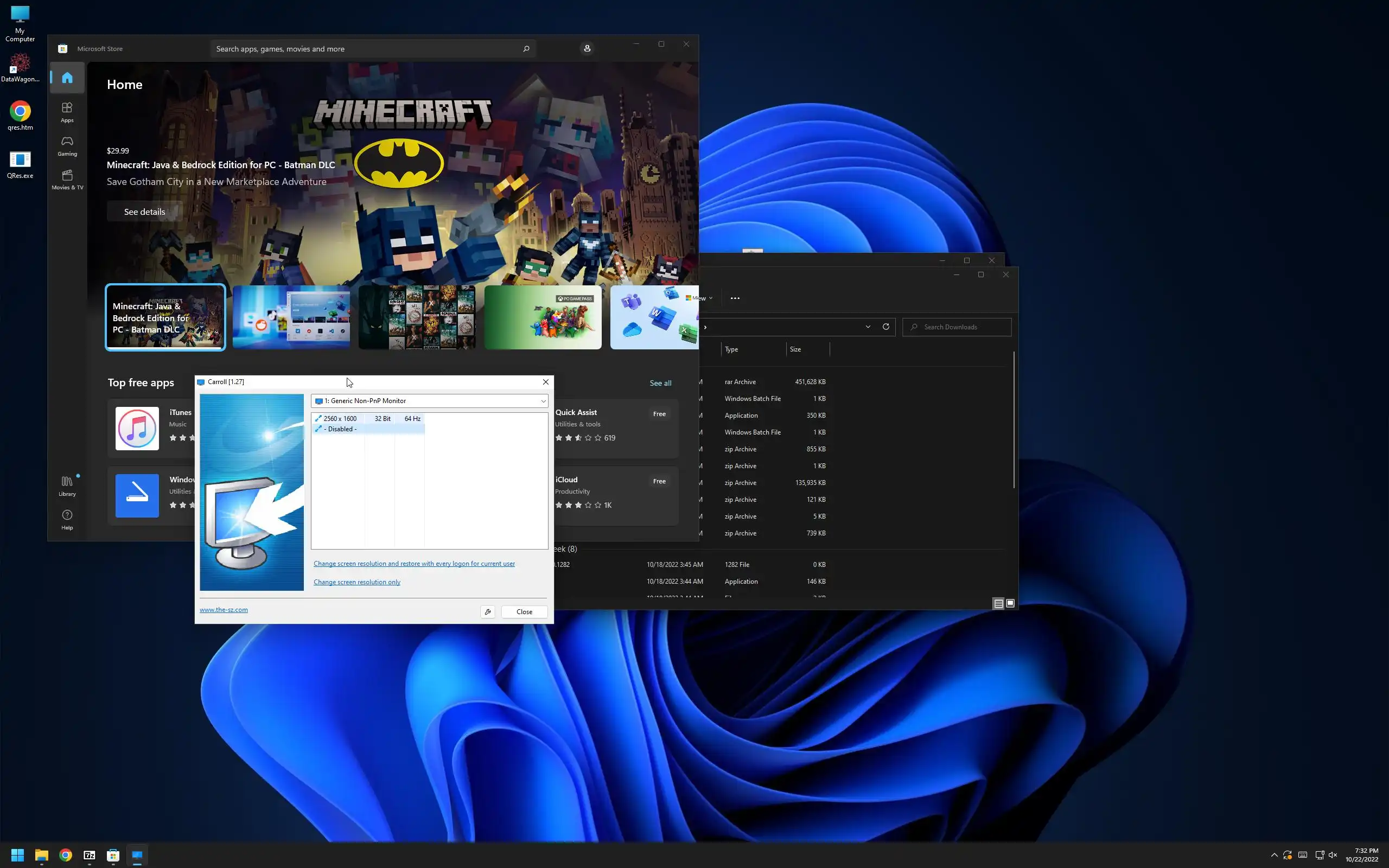1389x868 pixels.
Task: Click the settings wrench icon in Carroll
Action: click(487, 611)
